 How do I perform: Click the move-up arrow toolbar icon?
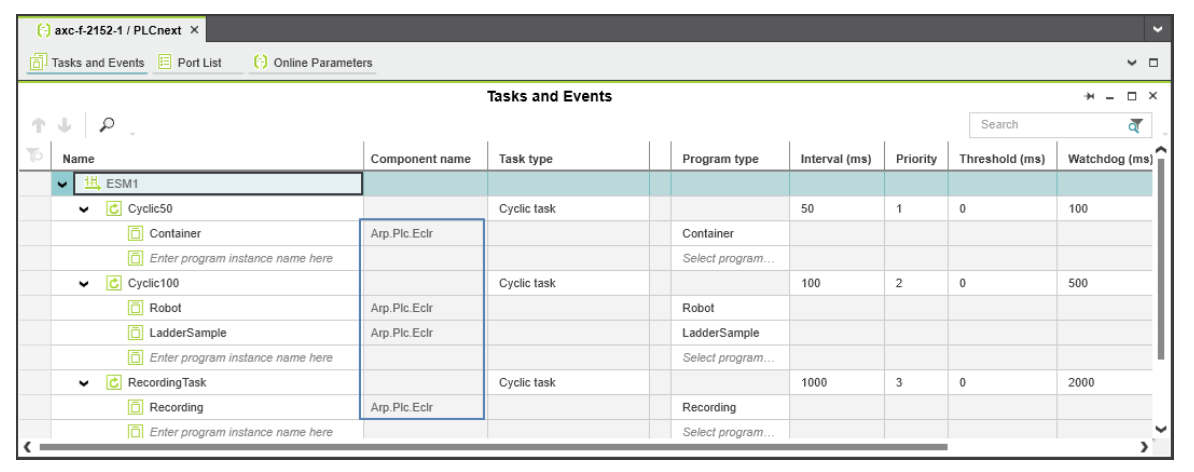click(38, 125)
